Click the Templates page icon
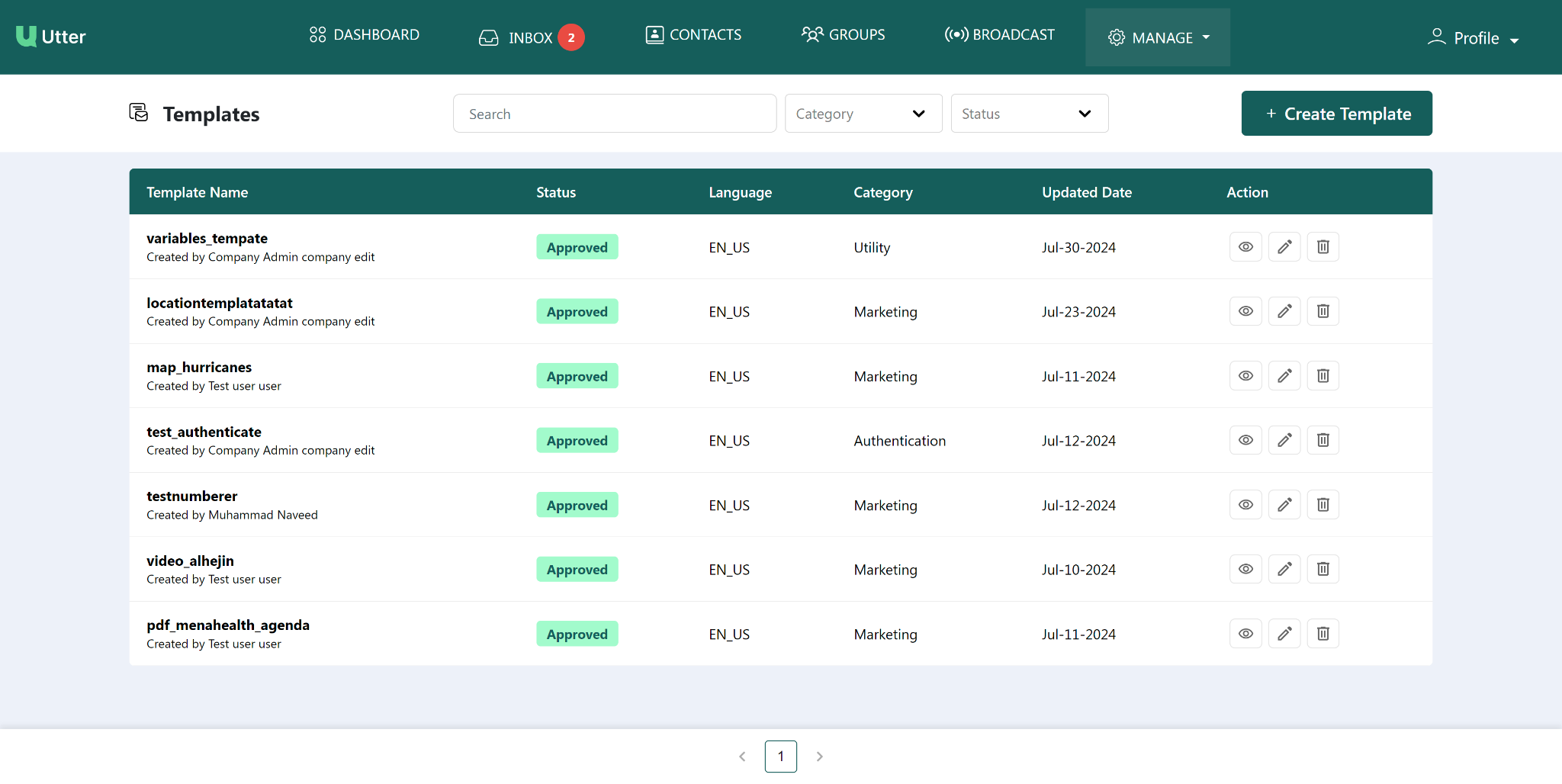Image resolution: width=1562 pixels, height=784 pixels. click(x=139, y=113)
